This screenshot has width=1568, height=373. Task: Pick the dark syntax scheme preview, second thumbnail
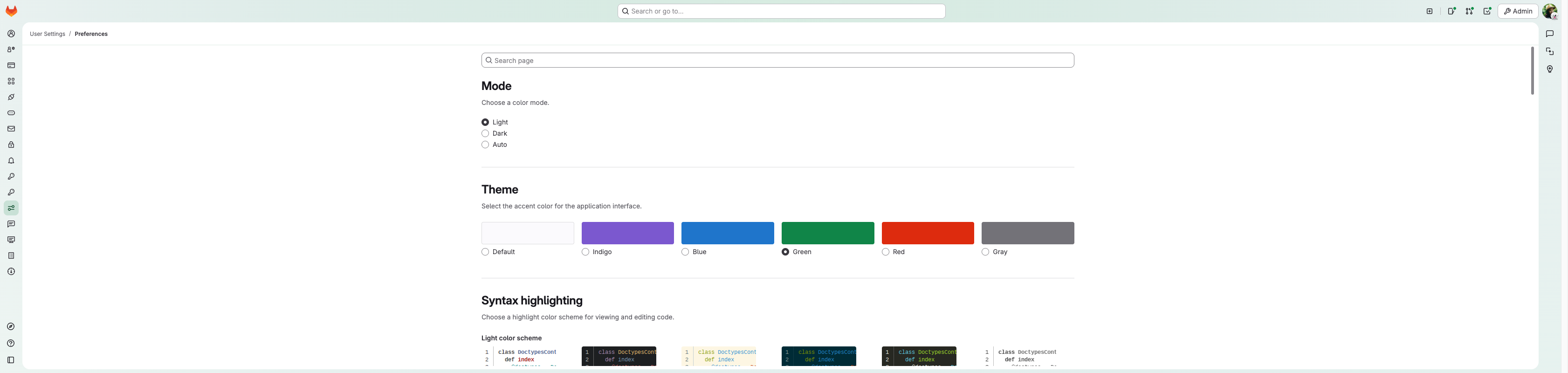(x=619, y=357)
